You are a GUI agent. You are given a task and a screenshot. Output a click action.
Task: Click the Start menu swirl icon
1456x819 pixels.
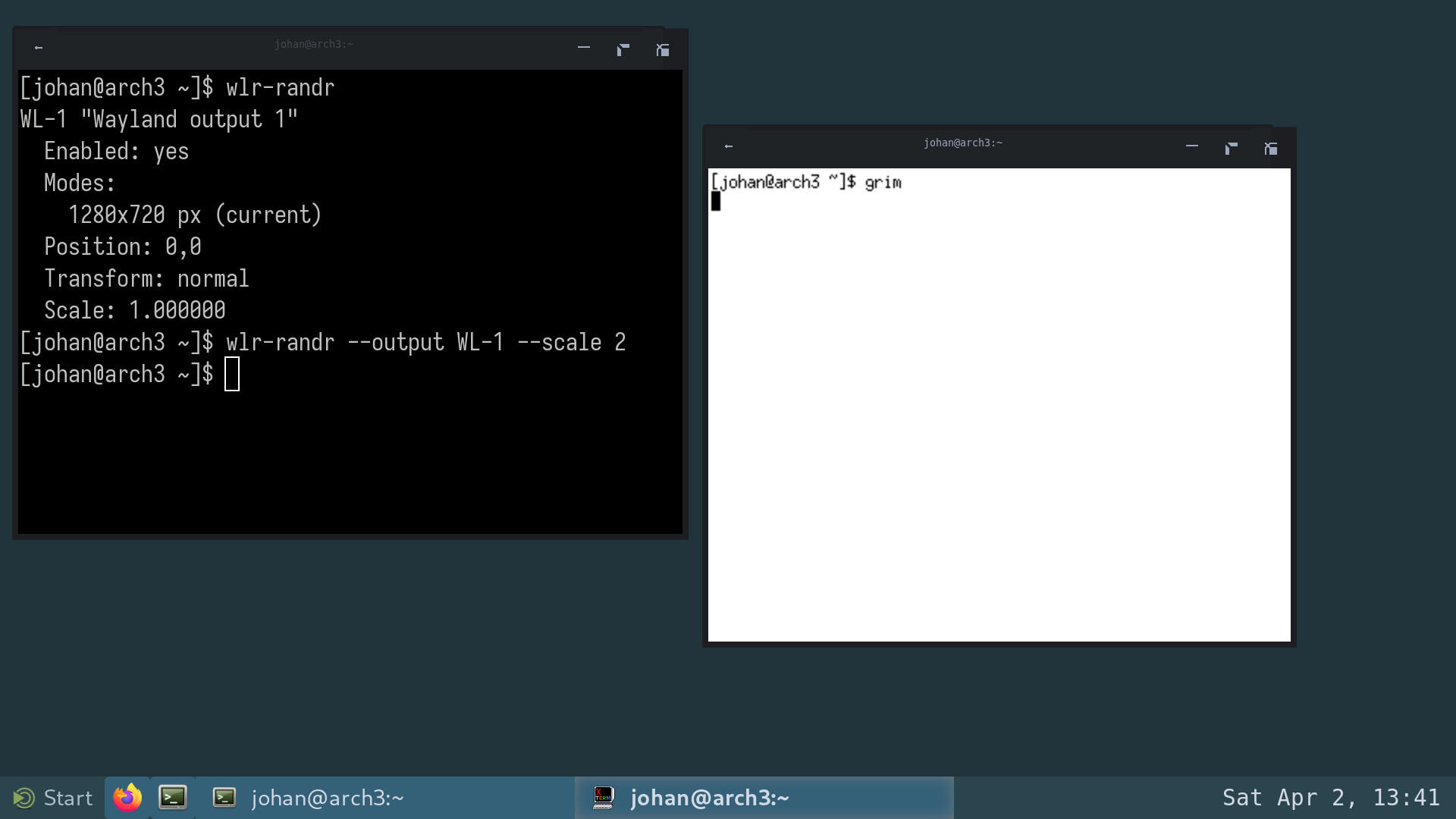point(25,797)
